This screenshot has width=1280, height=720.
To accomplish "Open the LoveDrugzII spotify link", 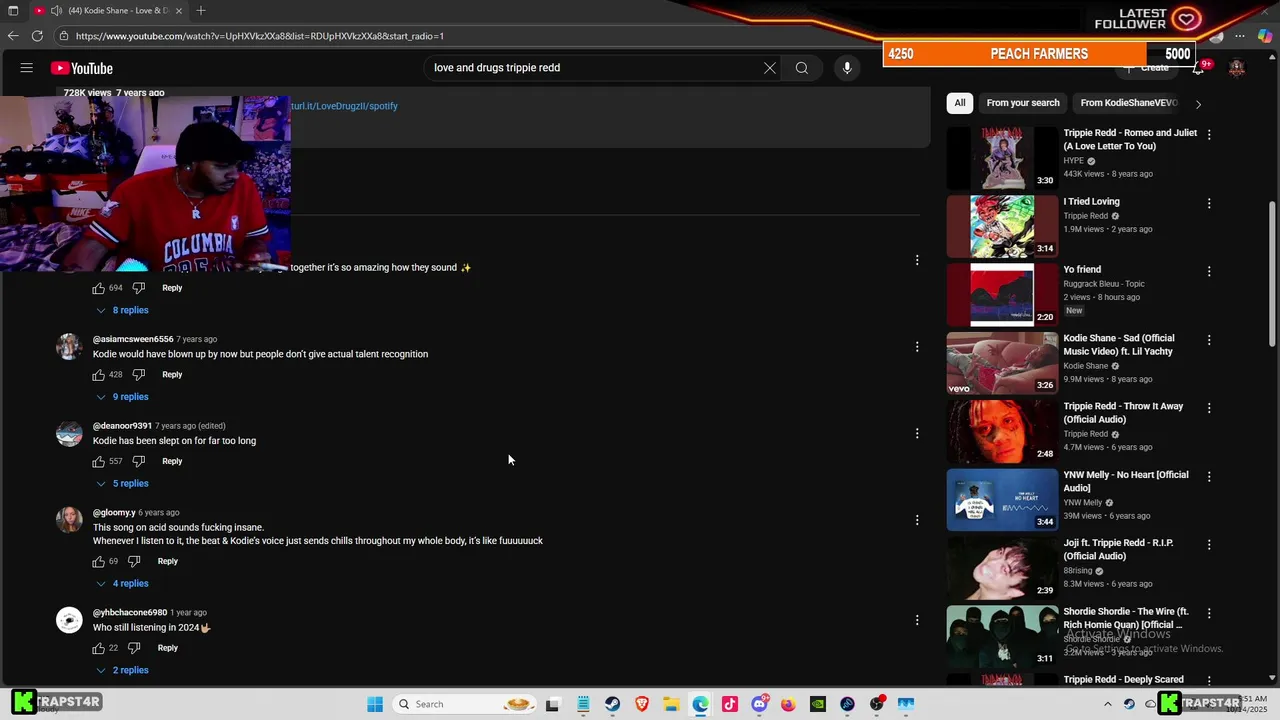I will coord(344,106).
